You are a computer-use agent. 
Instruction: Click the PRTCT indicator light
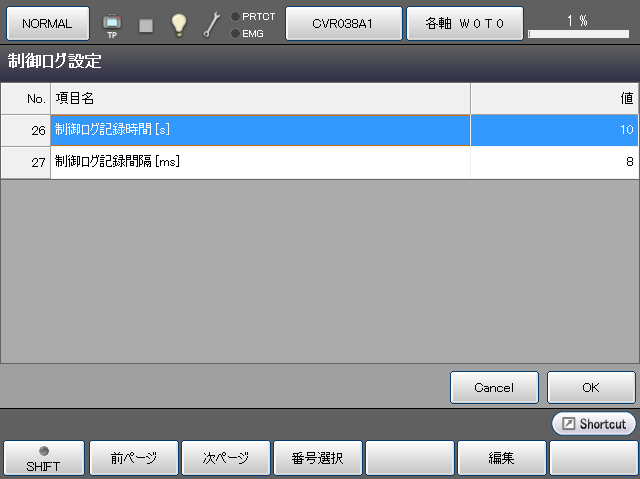[235, 17]
